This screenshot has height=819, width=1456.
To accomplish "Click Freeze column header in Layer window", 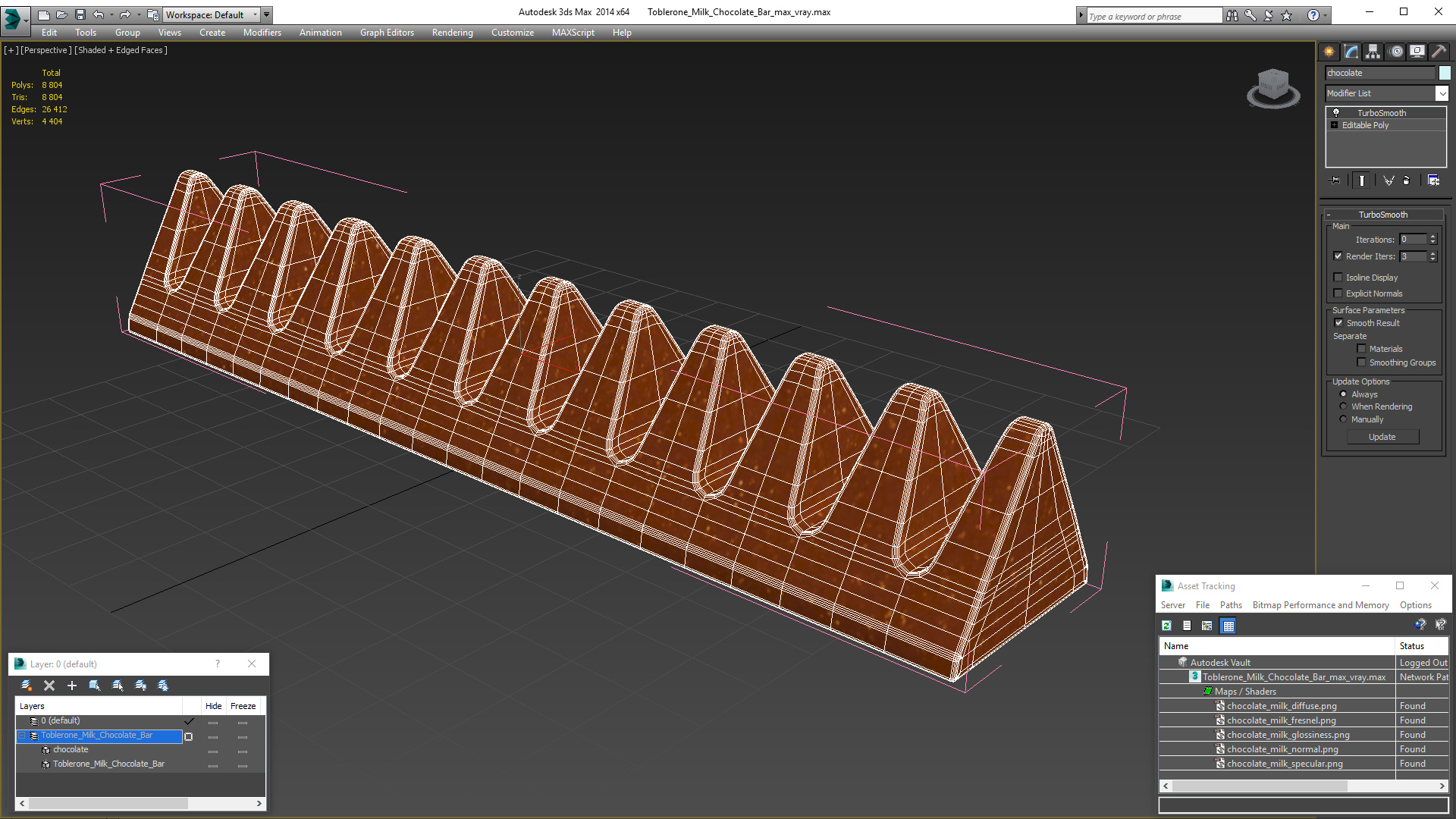I will pos(243,706).
